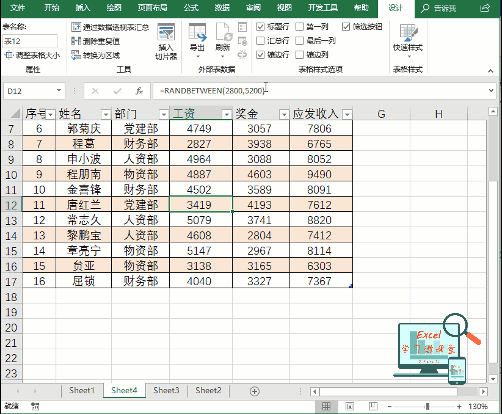Click column G header
This screenshot has height=414, width=502.
click(381, 114)
